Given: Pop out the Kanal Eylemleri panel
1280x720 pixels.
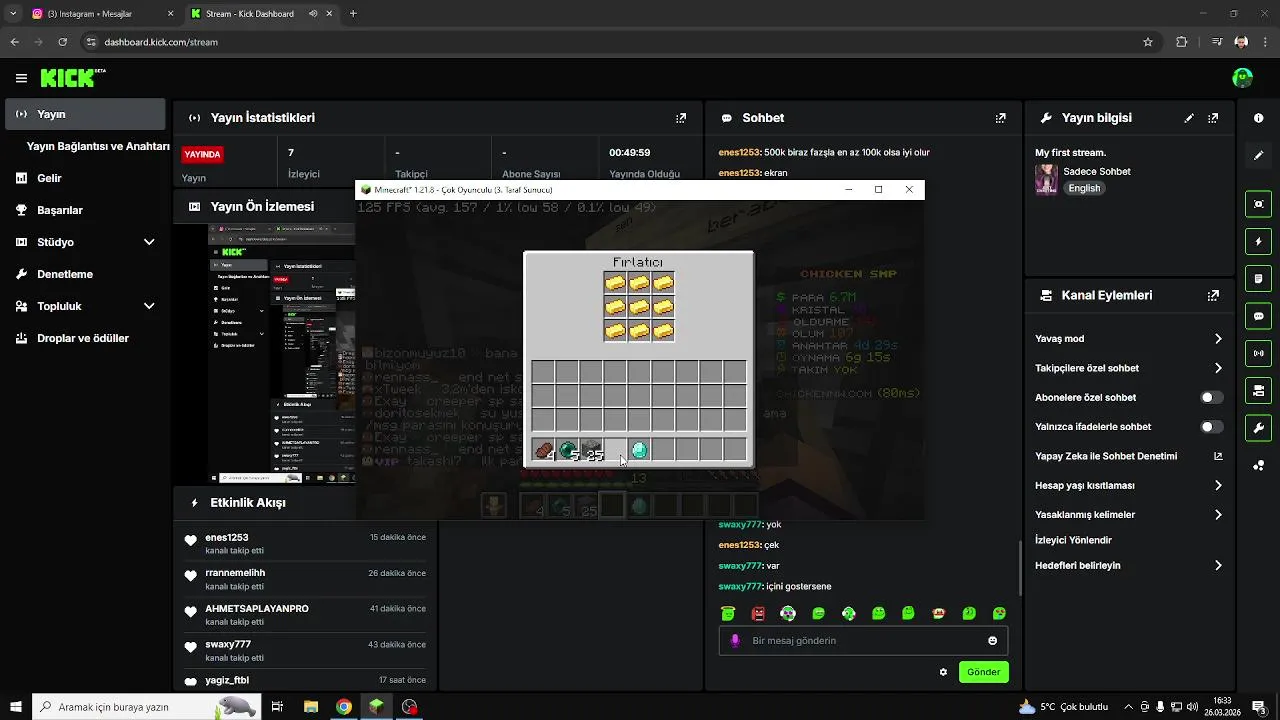Looking at the screenshot, I should (1213, 296).
